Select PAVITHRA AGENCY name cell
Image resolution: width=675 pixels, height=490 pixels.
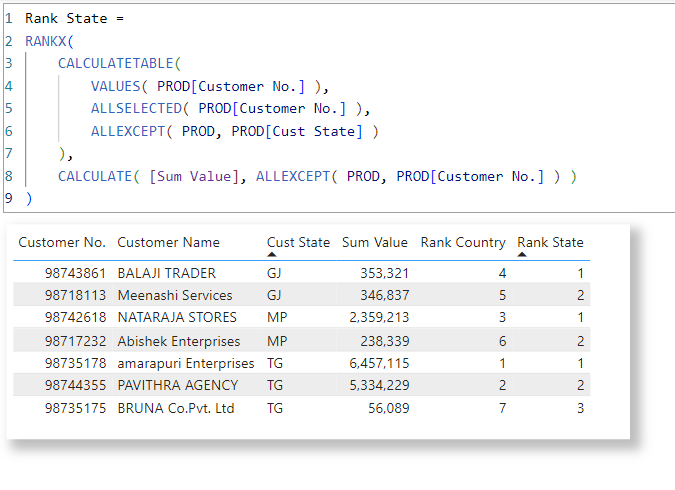pyautogui.click(x=178, y=385)
